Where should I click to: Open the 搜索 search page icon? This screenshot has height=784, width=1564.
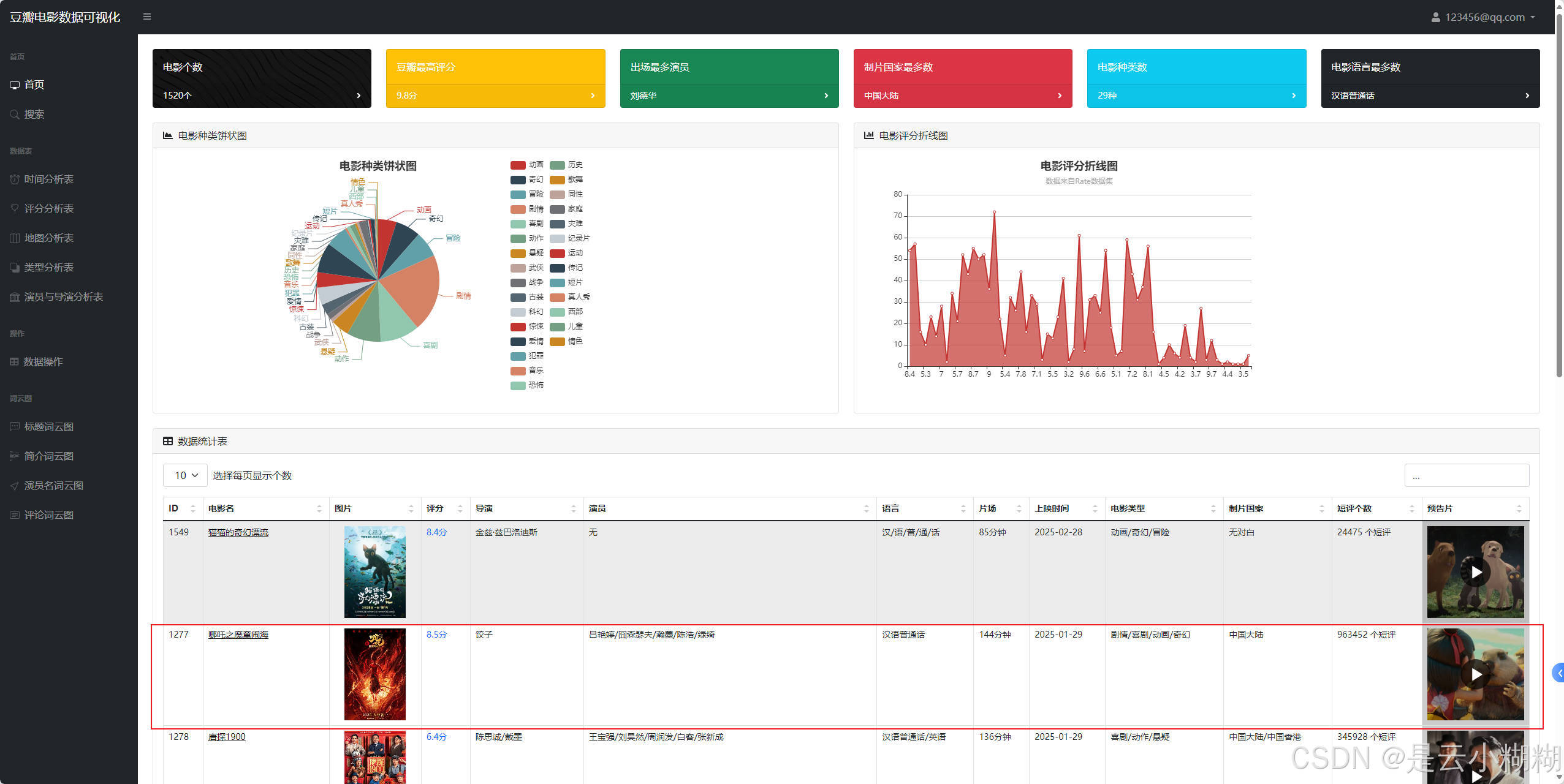pyautogui.click(x=15, y=115)
